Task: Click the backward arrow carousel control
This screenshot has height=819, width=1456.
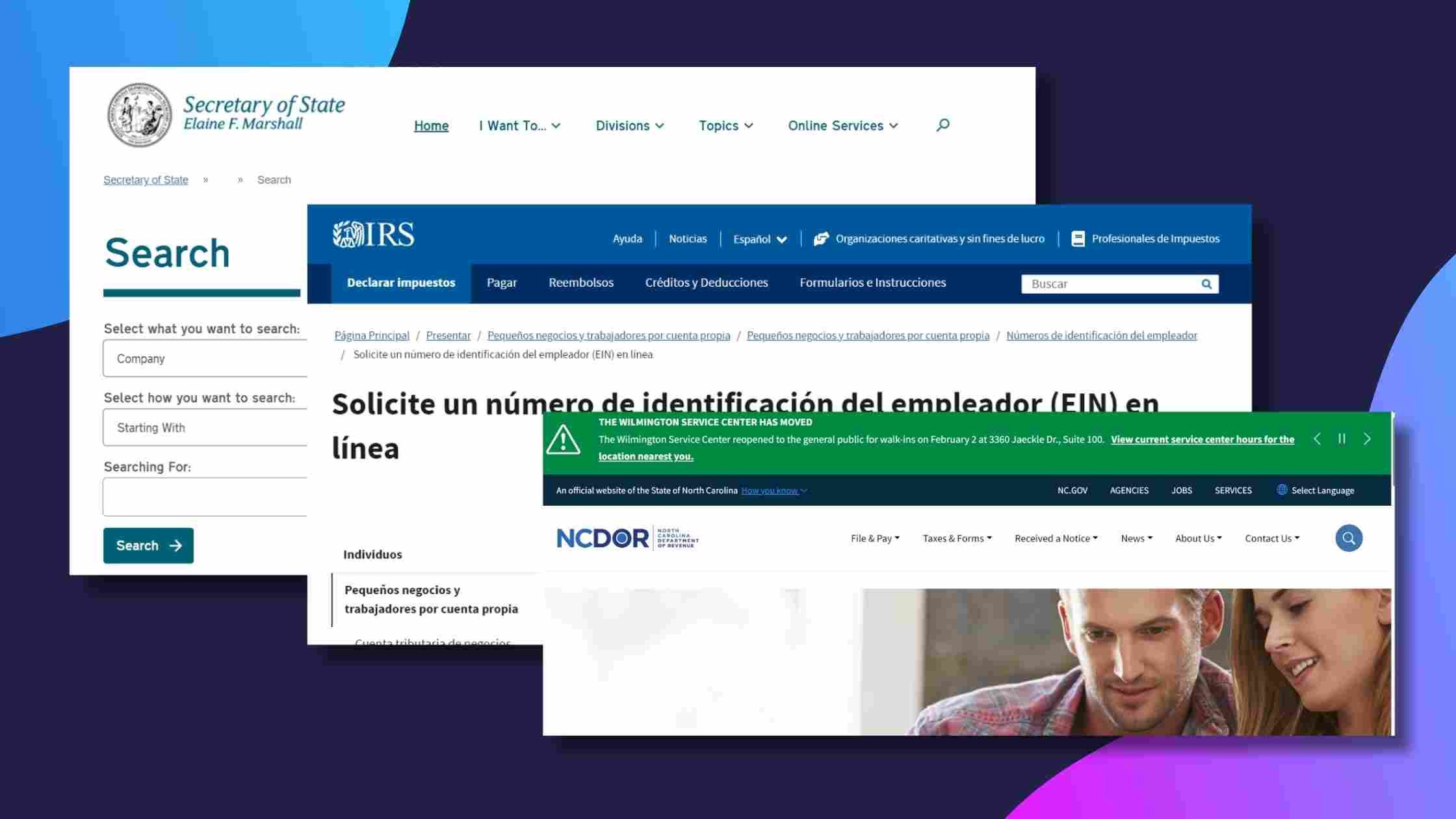Action: coord(1318,438)
